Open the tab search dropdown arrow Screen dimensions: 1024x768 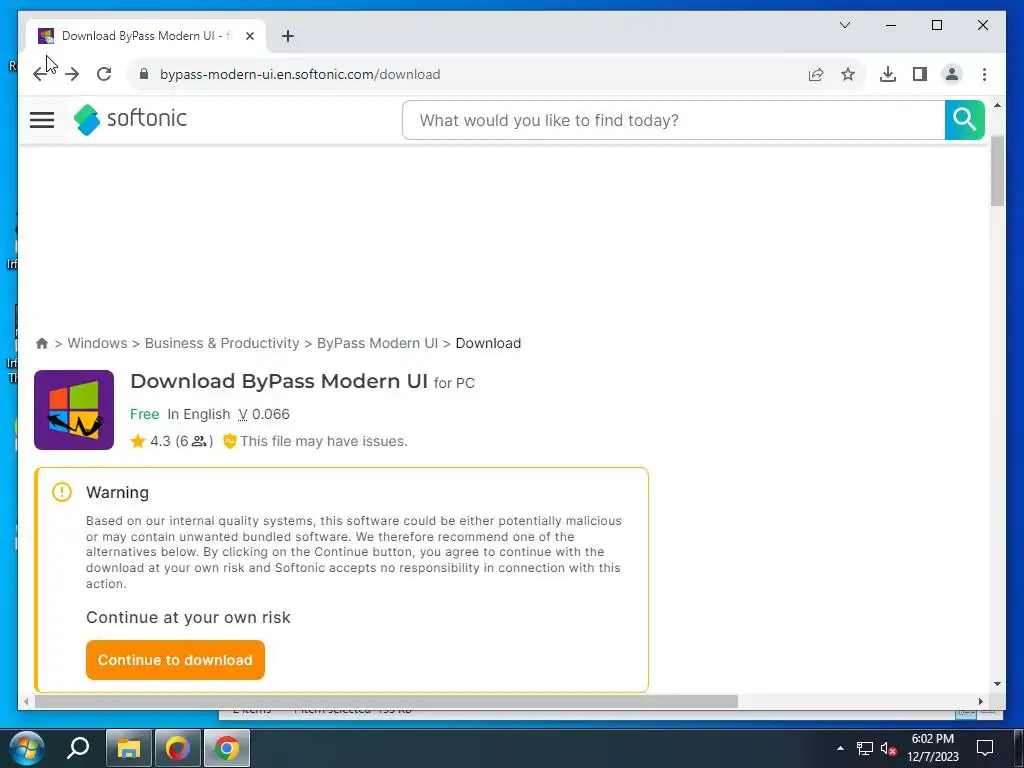(844, 25)
